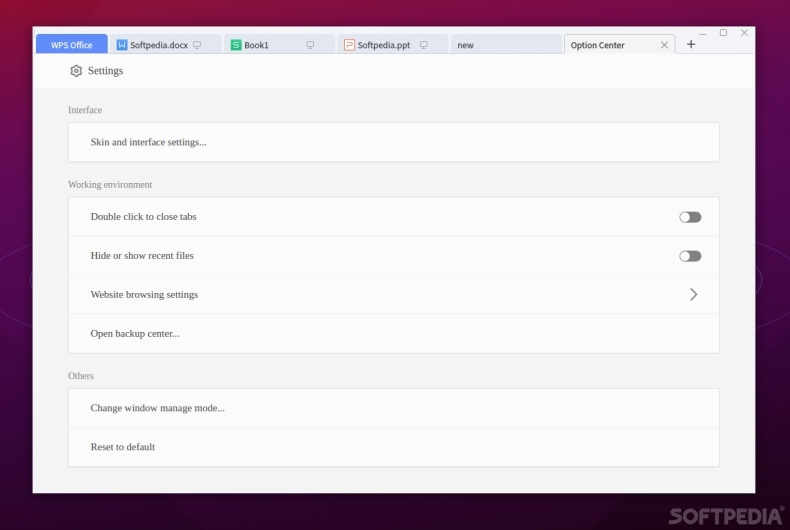Click the Spreadsheet icon on Book1 tab
This screenshot has width=790, height=530.
pos(236,45)
